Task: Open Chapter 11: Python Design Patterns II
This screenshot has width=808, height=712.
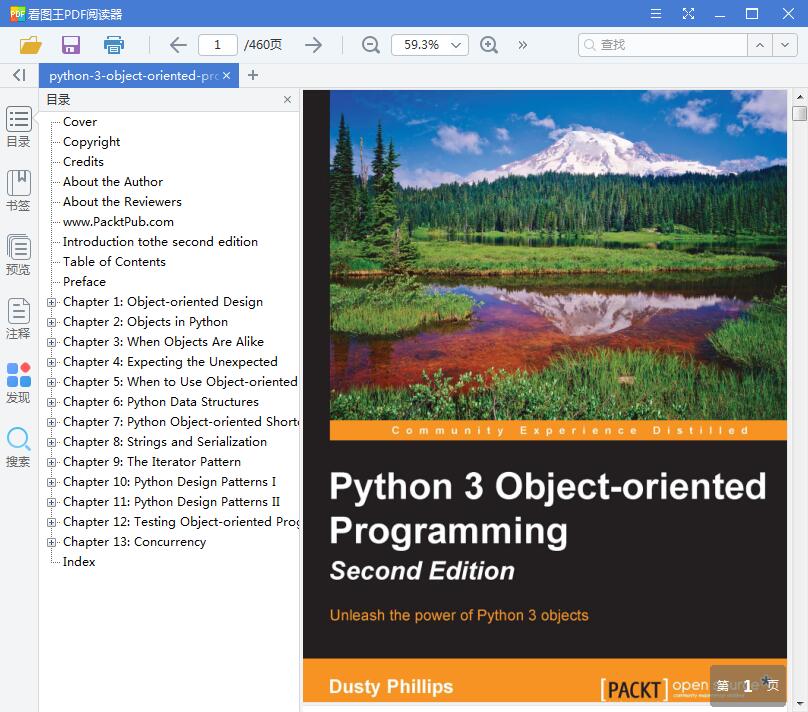Action: point(171,502)
